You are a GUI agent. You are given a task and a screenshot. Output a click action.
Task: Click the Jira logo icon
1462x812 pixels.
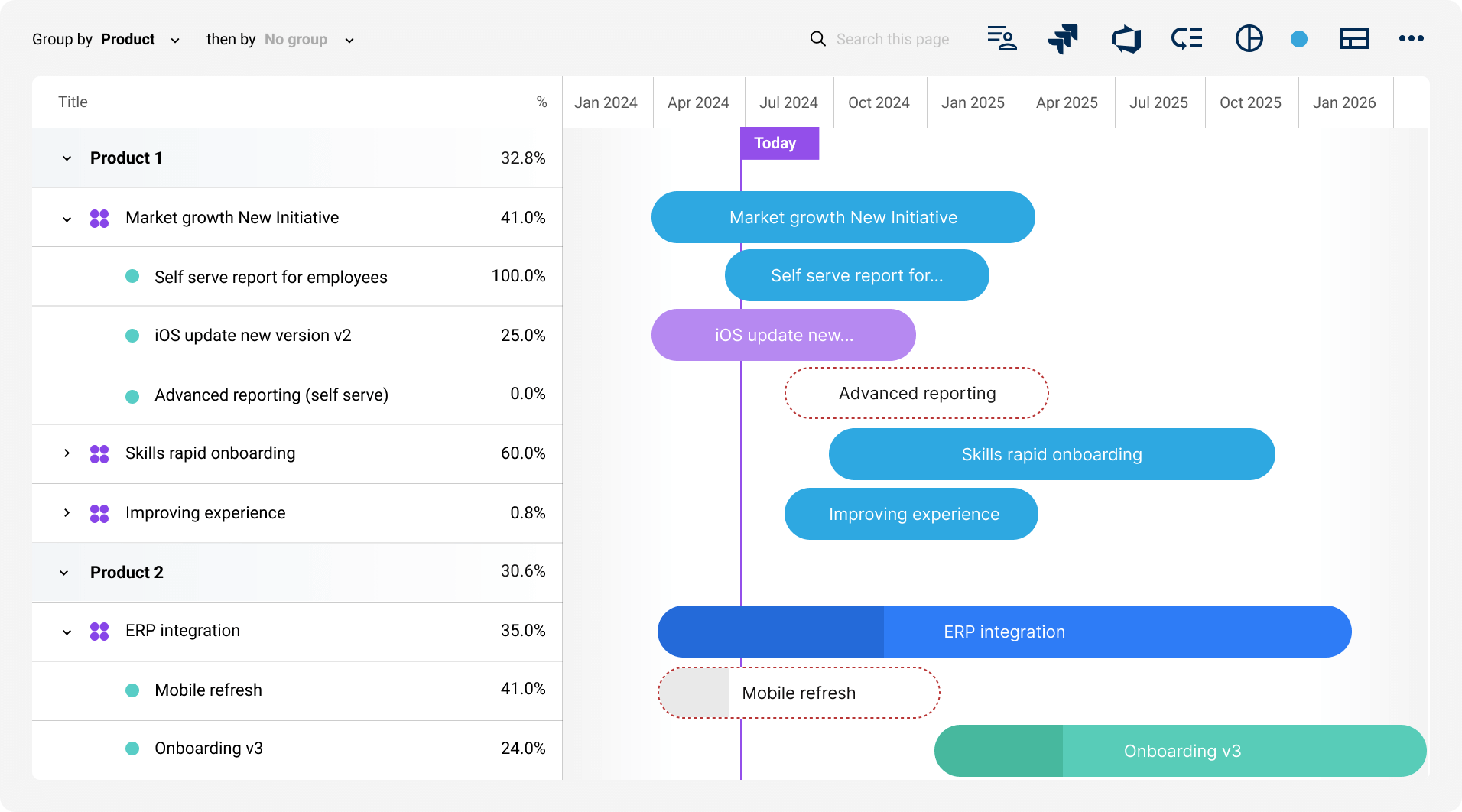click(1063, 38)
